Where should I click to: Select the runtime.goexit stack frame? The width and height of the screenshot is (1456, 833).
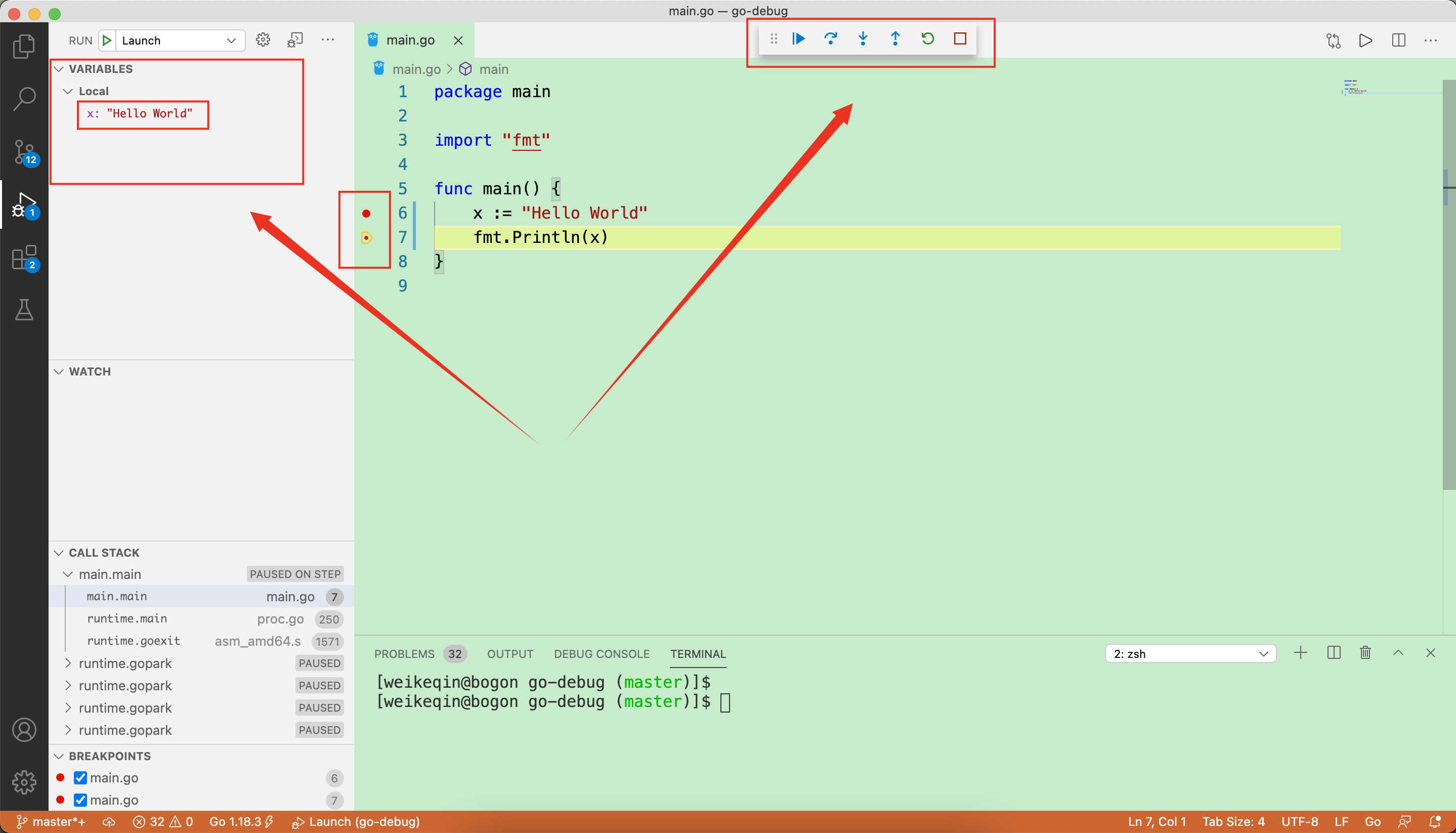[x=201, y=641]
